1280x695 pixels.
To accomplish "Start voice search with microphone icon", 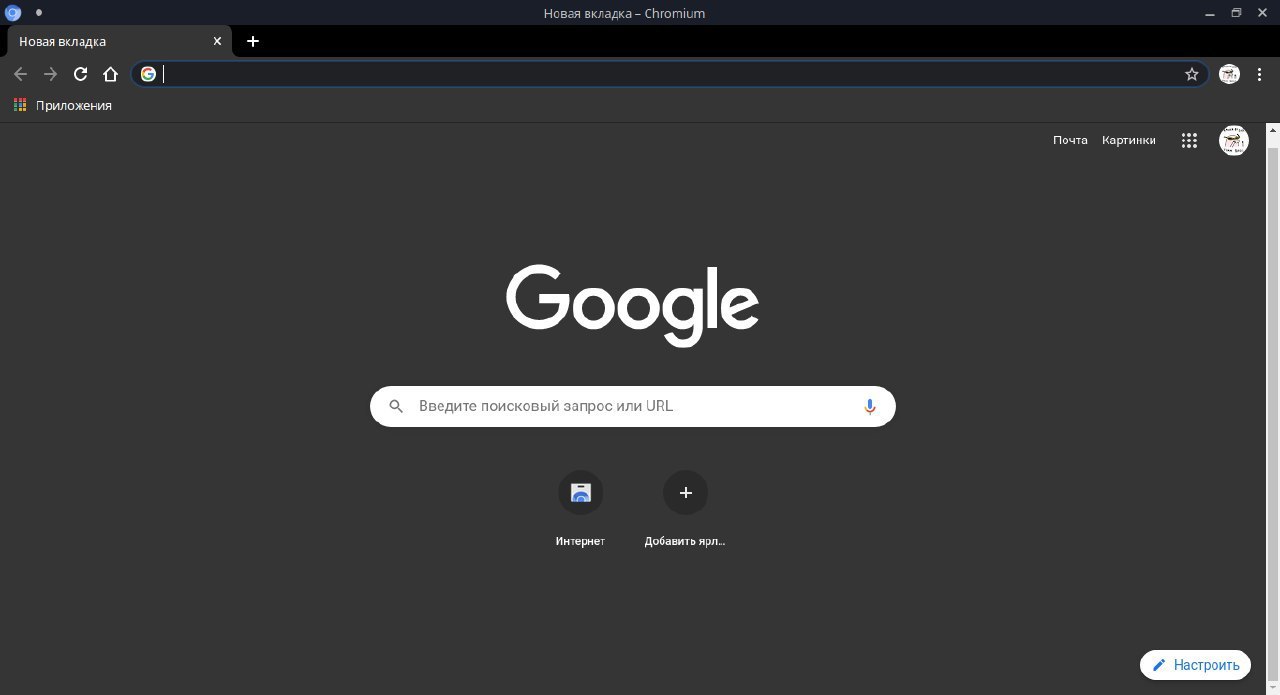I will click(870, 406).
